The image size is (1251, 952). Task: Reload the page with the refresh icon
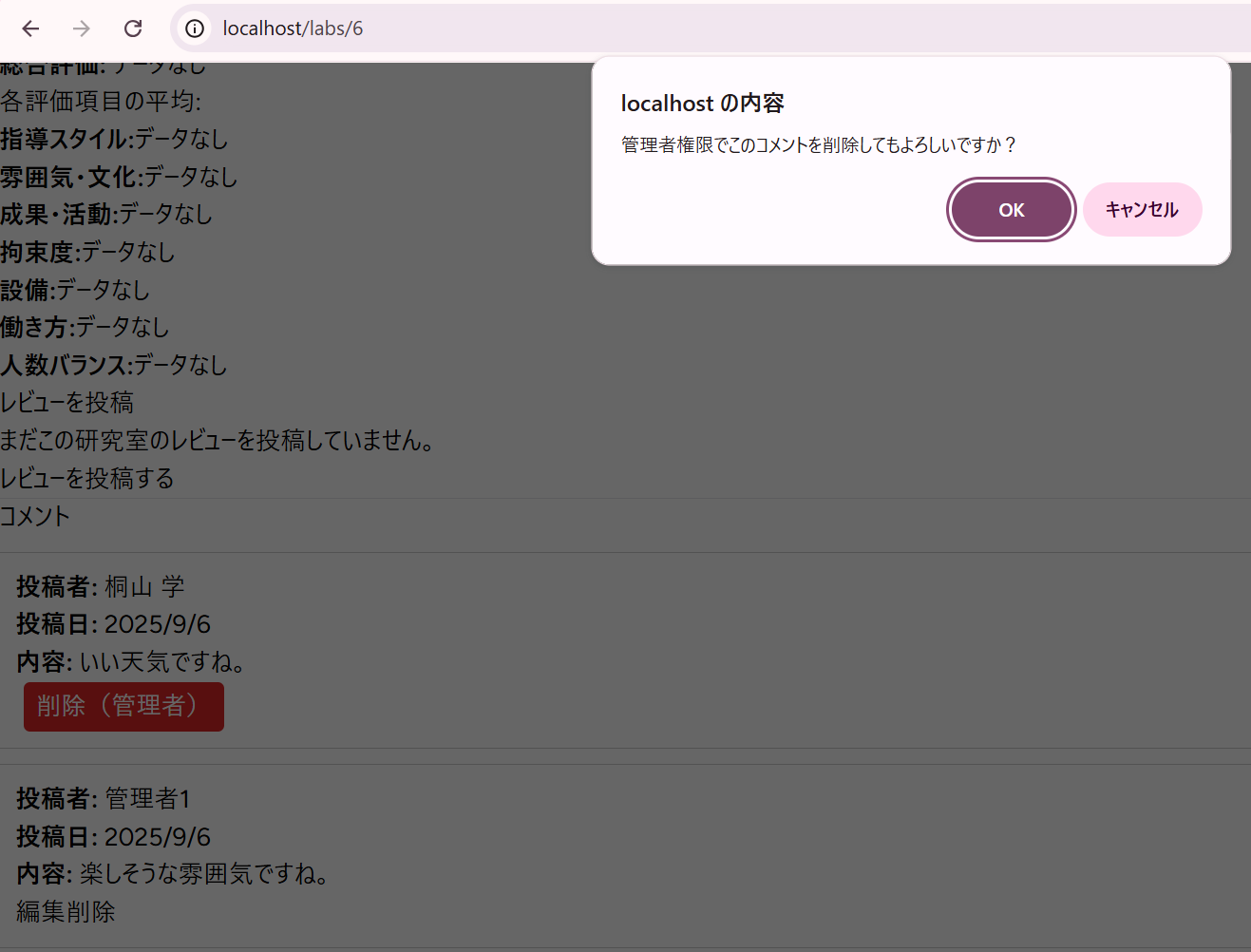coord(133,29)
